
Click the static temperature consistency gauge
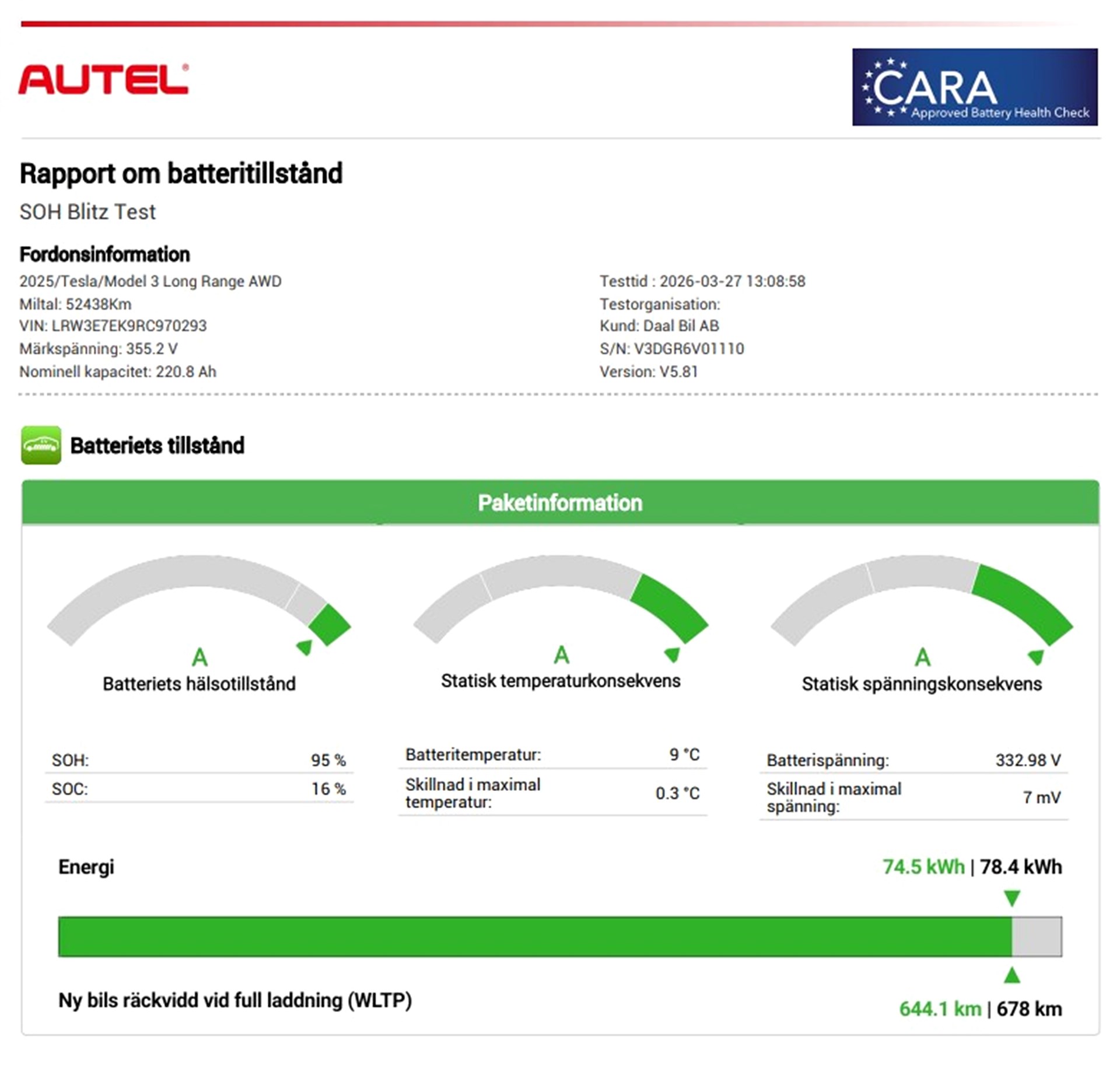560,601
